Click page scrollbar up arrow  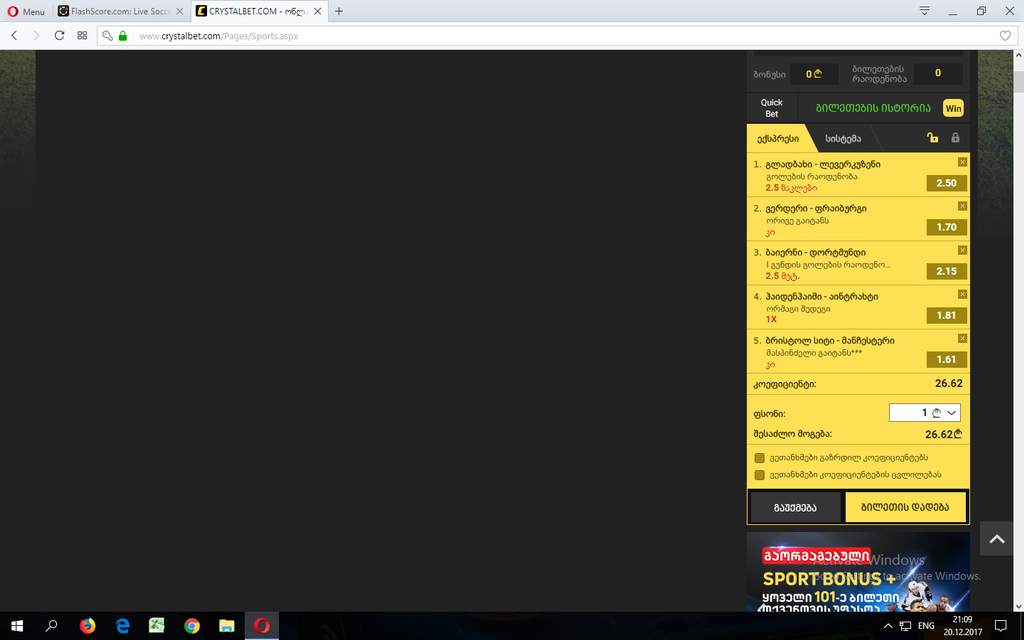[1018, 56]
